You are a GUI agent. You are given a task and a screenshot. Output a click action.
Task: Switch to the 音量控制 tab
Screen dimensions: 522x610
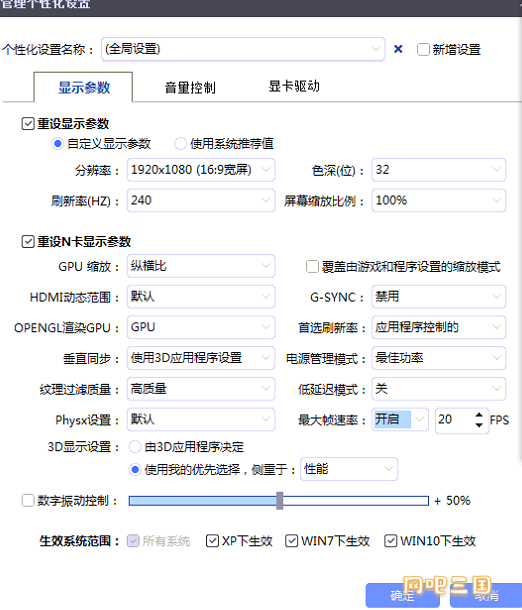[190, 87]
